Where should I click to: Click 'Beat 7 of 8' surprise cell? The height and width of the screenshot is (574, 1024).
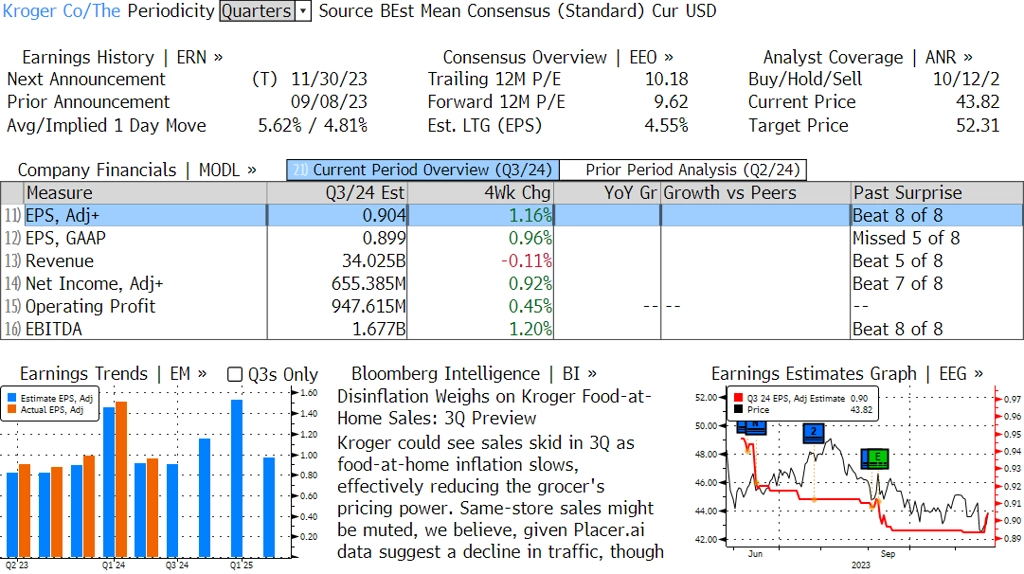898,284
